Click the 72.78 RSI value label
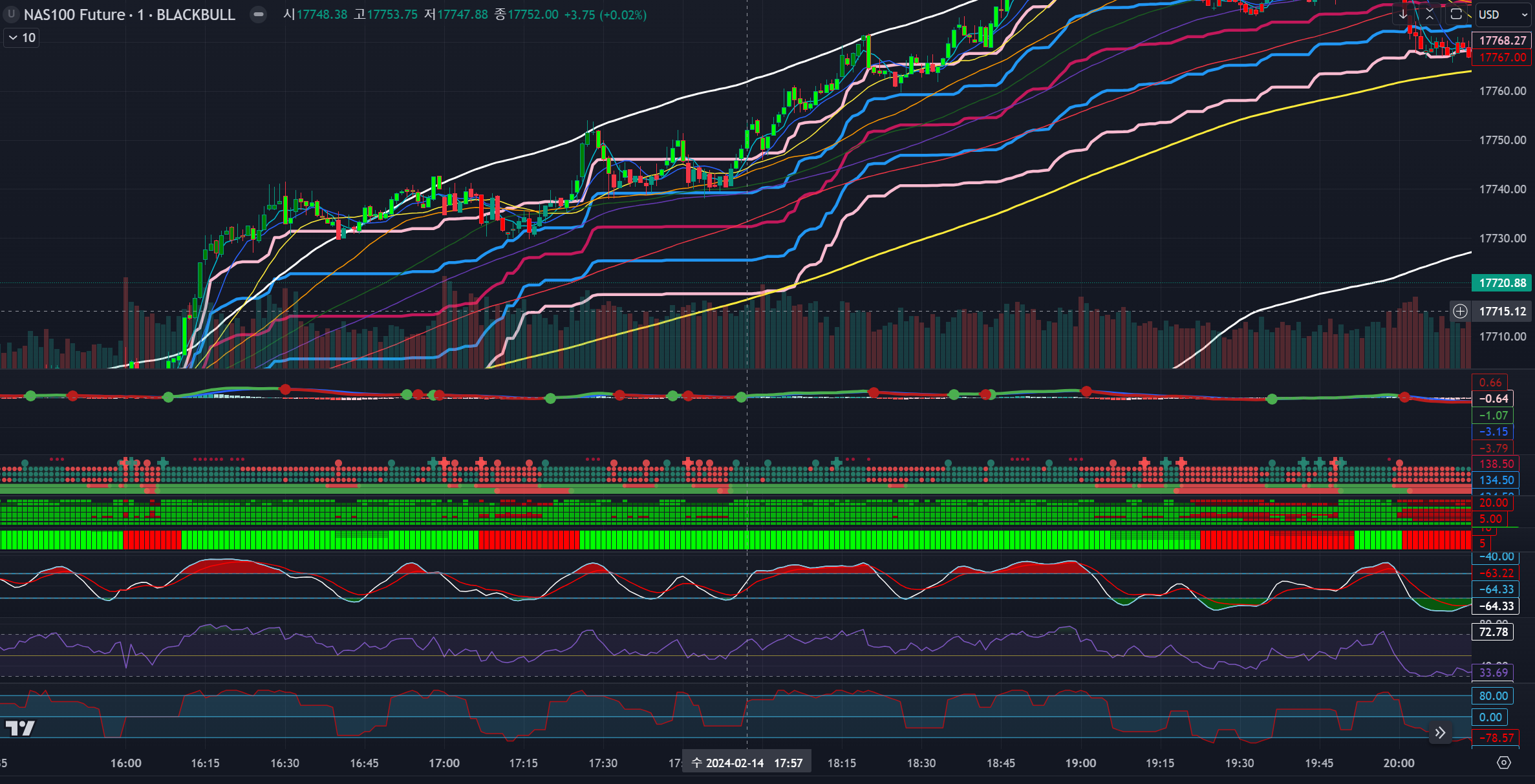1535x784 pixels. coord(1493,632)
